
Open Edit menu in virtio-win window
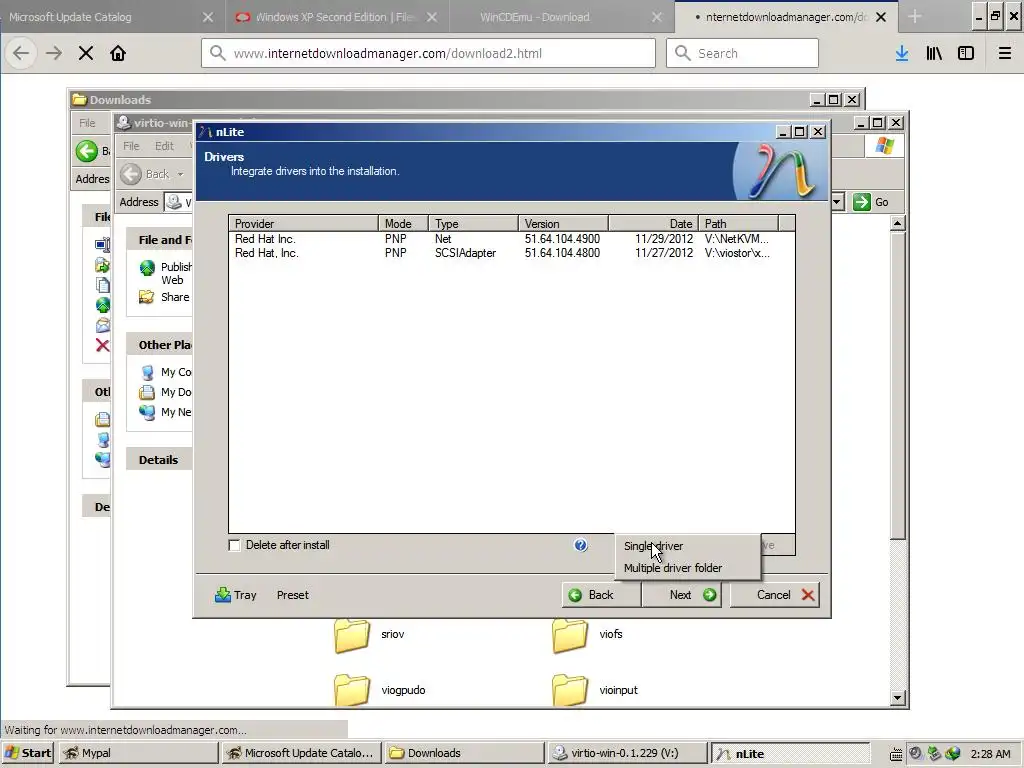click(x=164, y=146)
